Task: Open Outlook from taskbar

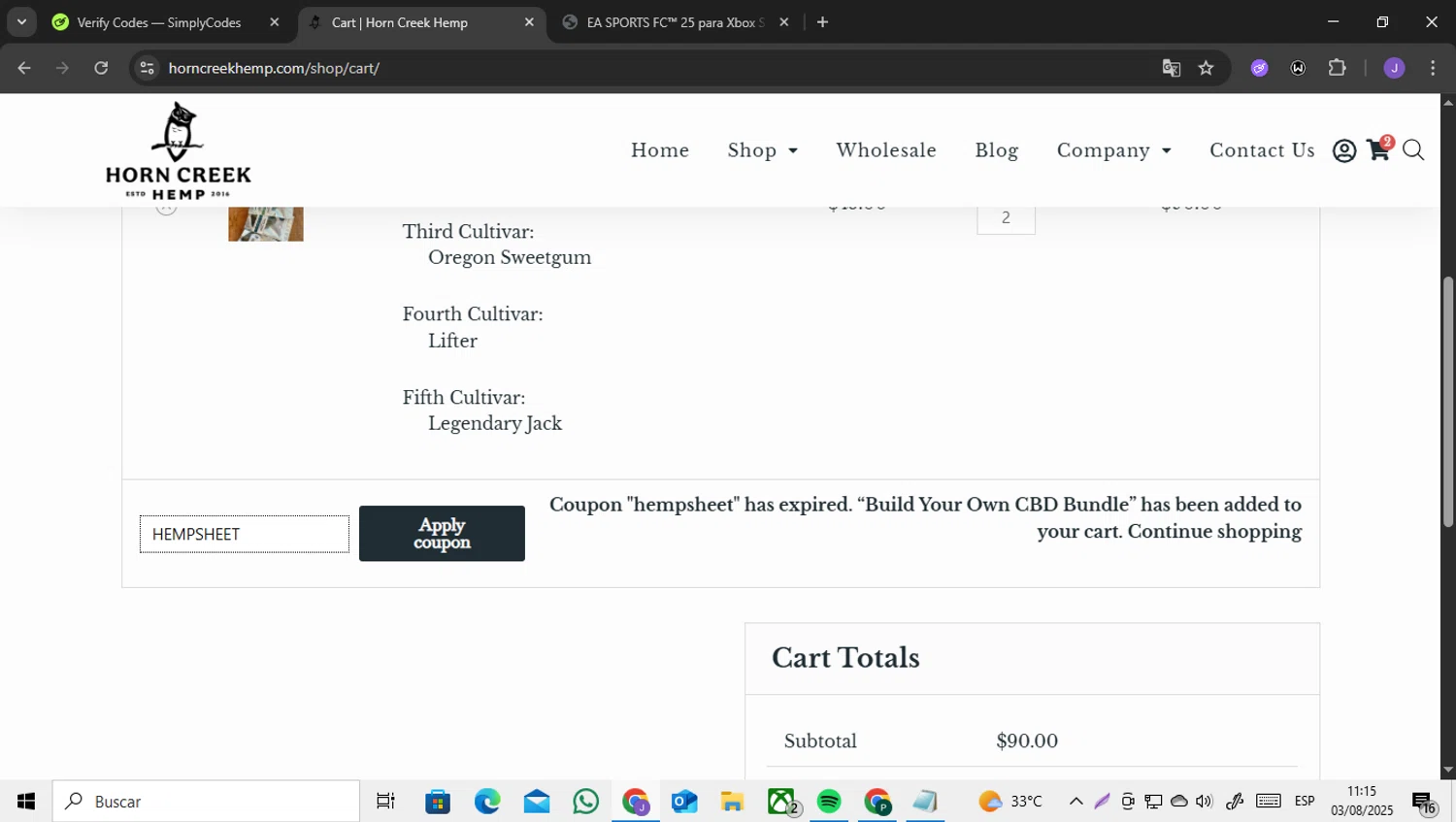Action: click(684, 802)
